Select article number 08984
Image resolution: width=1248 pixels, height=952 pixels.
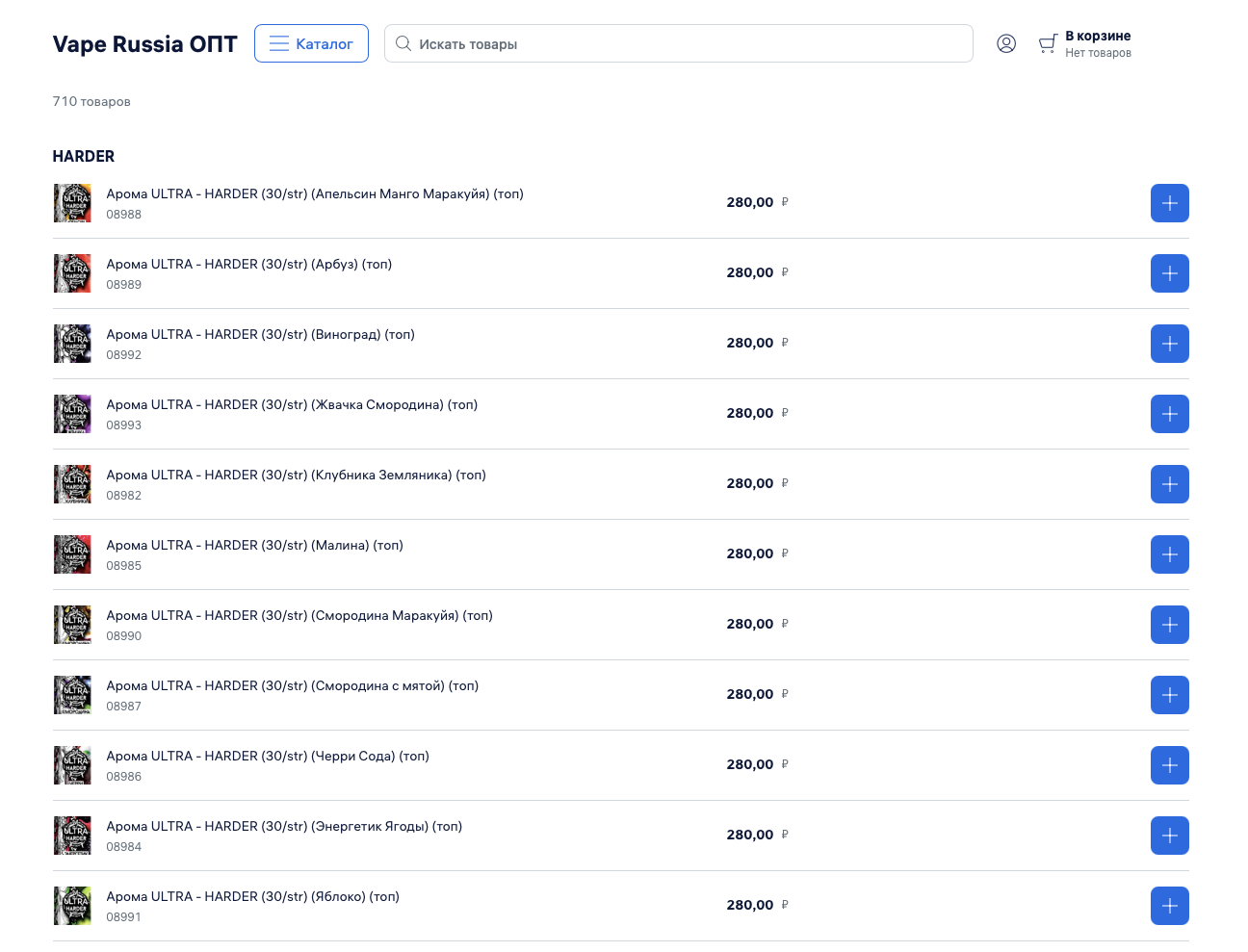tap(124, 847)
